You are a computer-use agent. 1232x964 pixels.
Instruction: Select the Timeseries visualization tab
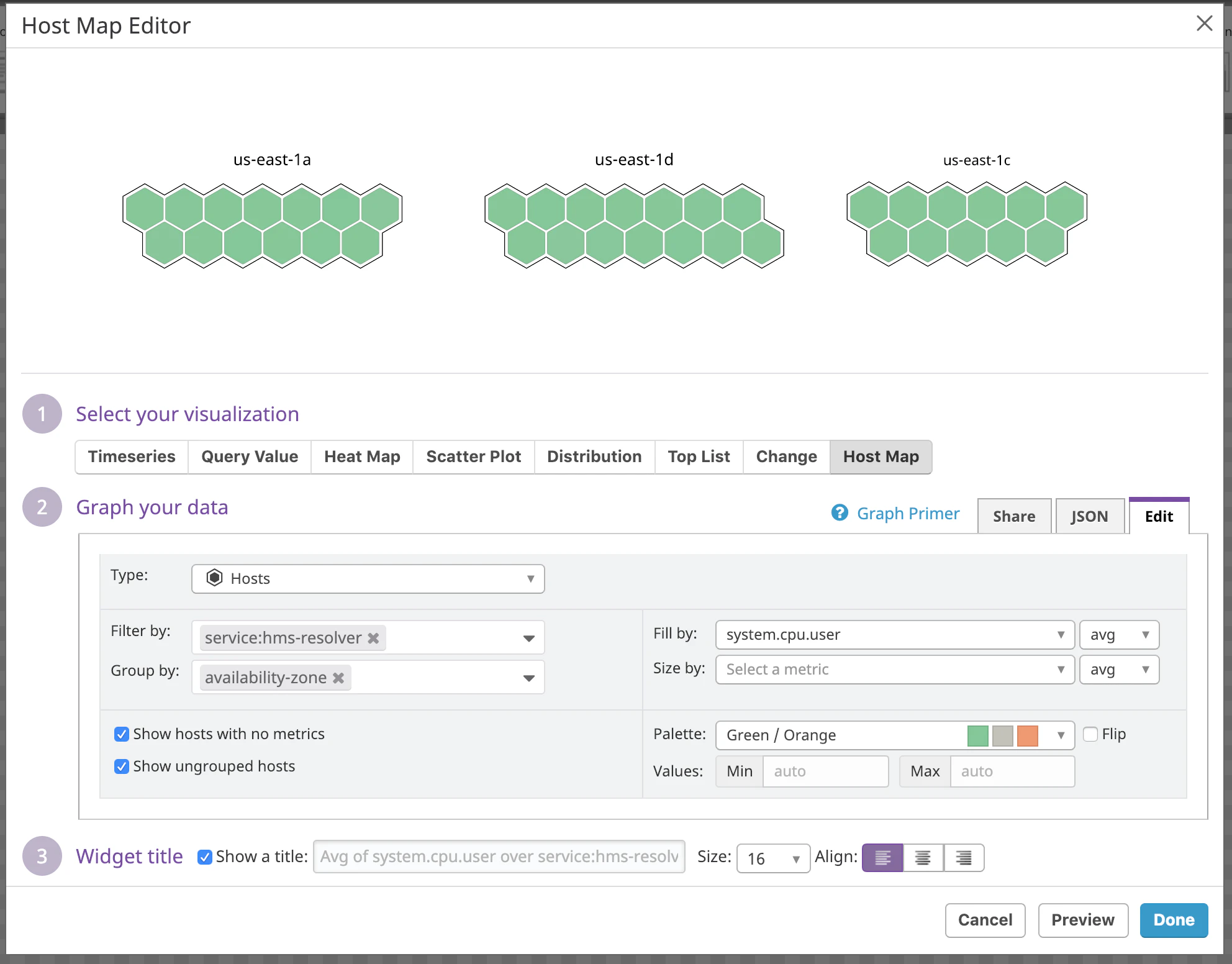[x=132, y=457]
